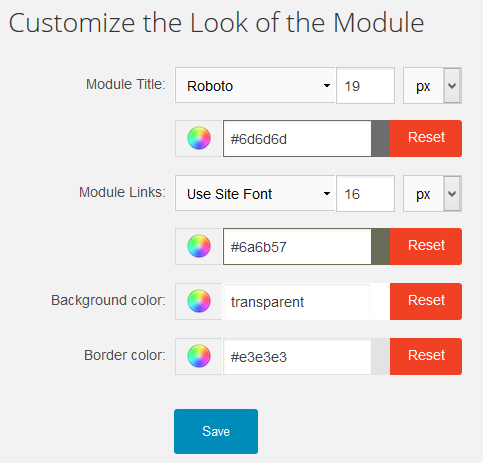The image size is (483, 463).
Task: Open Module Links font dropdown Use Site Font
Action: pos(255,193)
